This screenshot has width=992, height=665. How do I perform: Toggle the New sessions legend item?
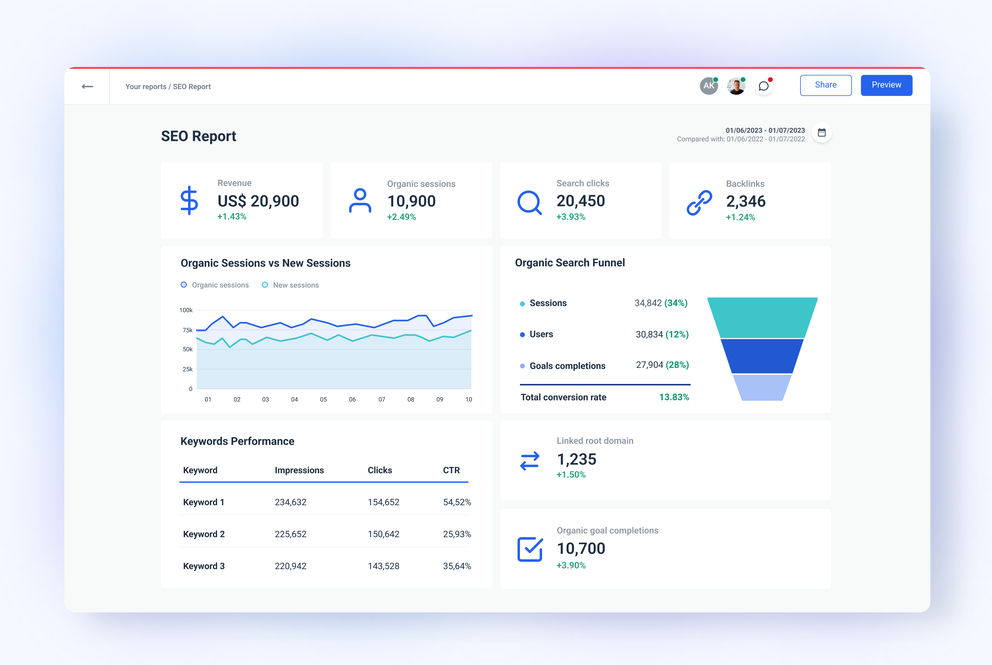click(x=290, y=285)
